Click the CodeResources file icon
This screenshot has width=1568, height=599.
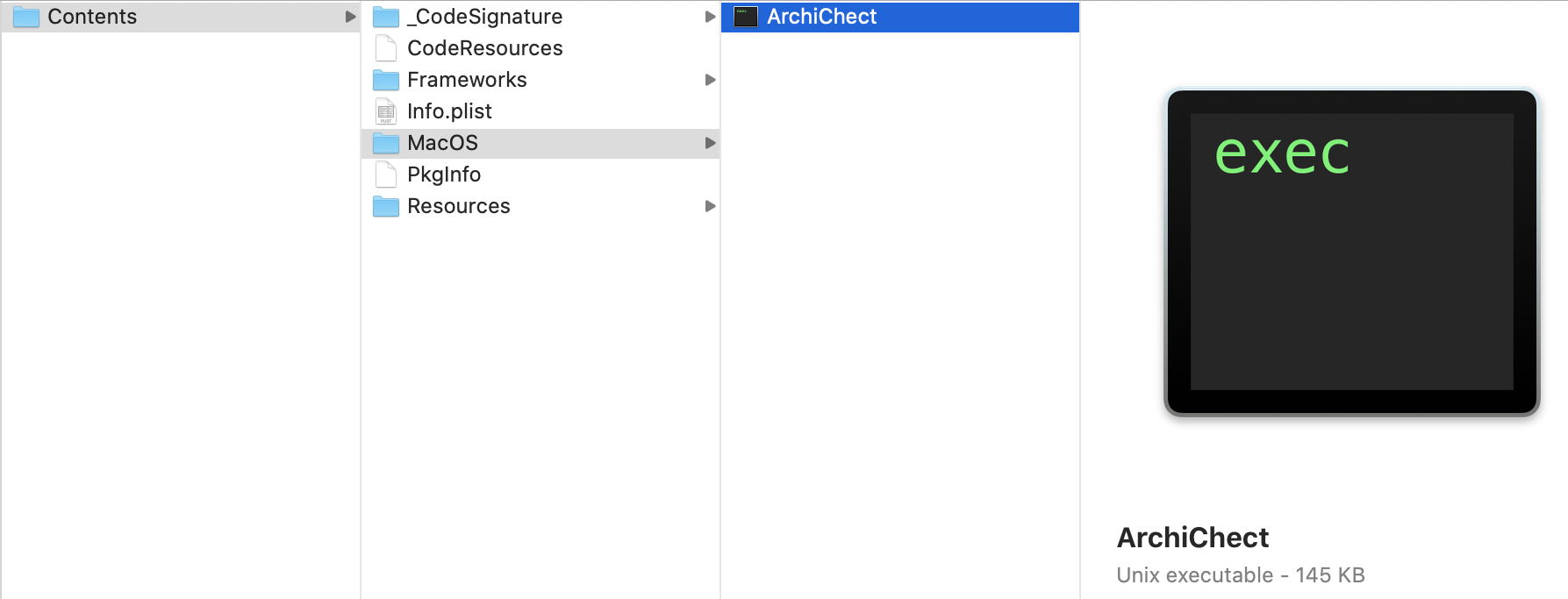386,48
